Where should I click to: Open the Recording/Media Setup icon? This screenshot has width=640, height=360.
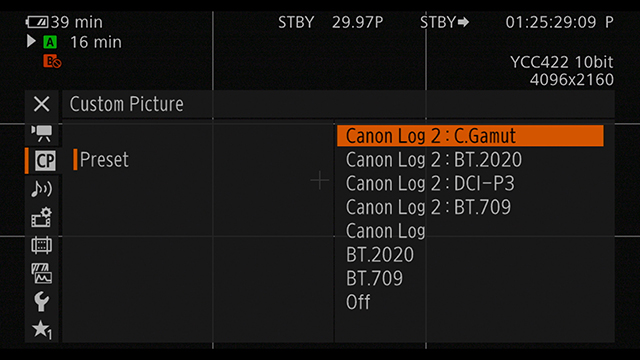click(42, 217)
